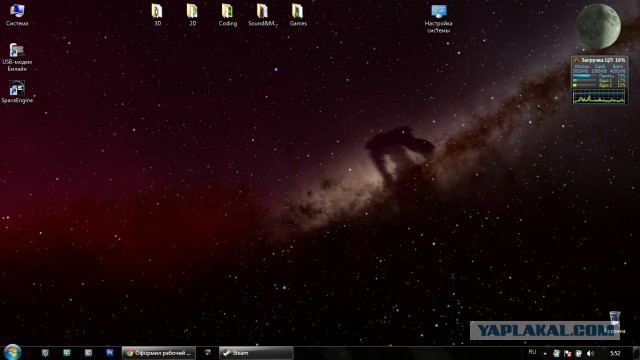The height and width of the screenshot is (360, 640).
Task: Click the moon phase gadget
Action: 598,27
